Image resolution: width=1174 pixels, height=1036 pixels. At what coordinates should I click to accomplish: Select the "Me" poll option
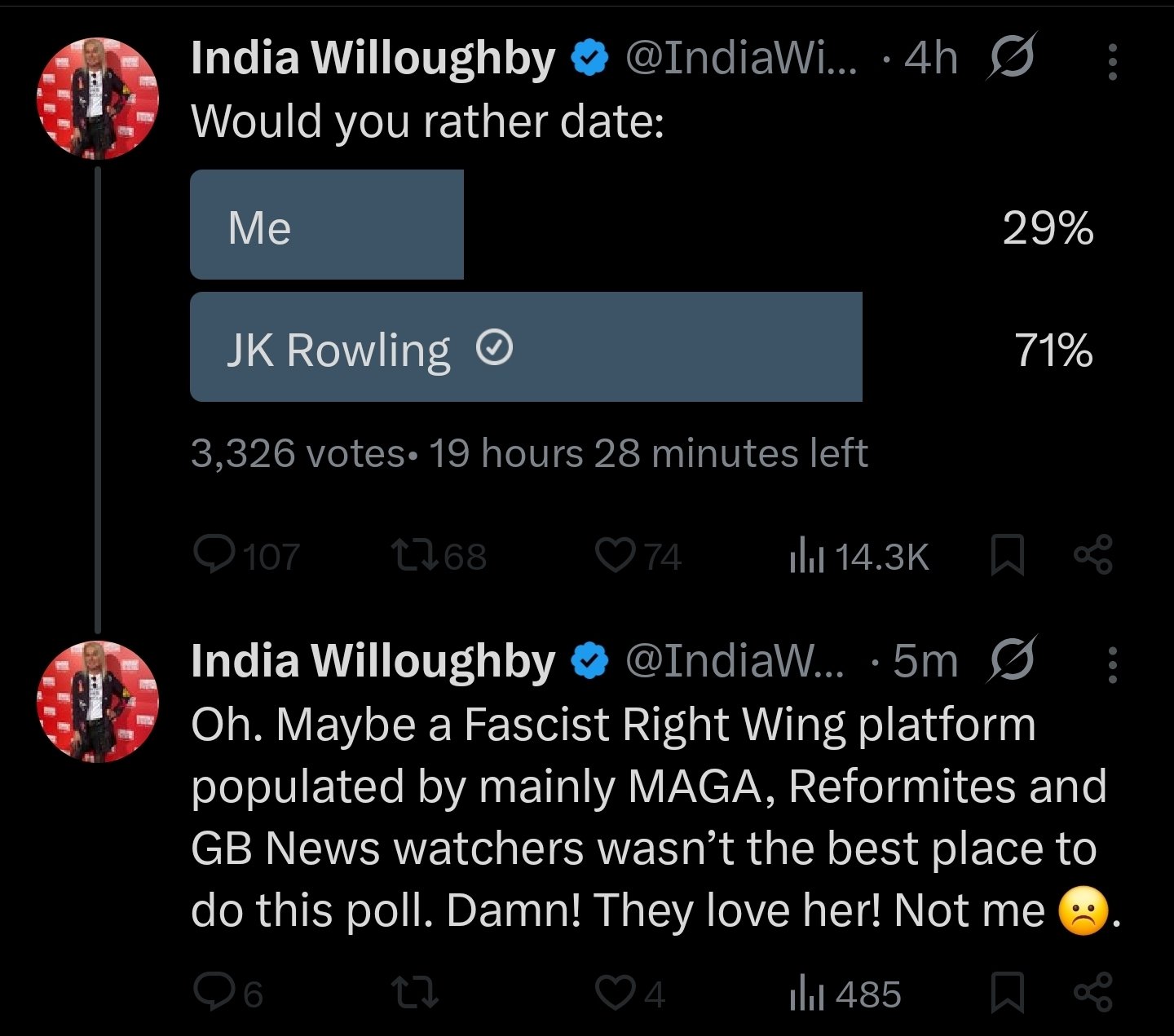point(326,226)
